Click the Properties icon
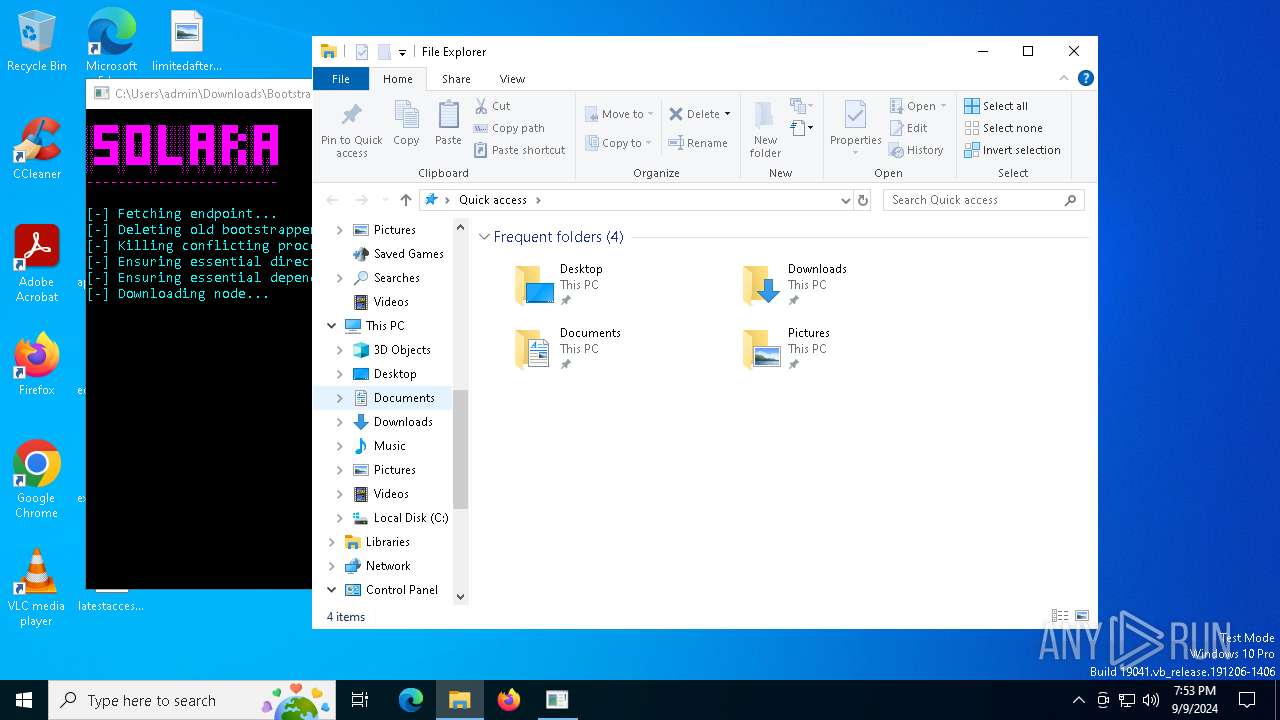Viewport: 1280px width, 720px height. 855,115
